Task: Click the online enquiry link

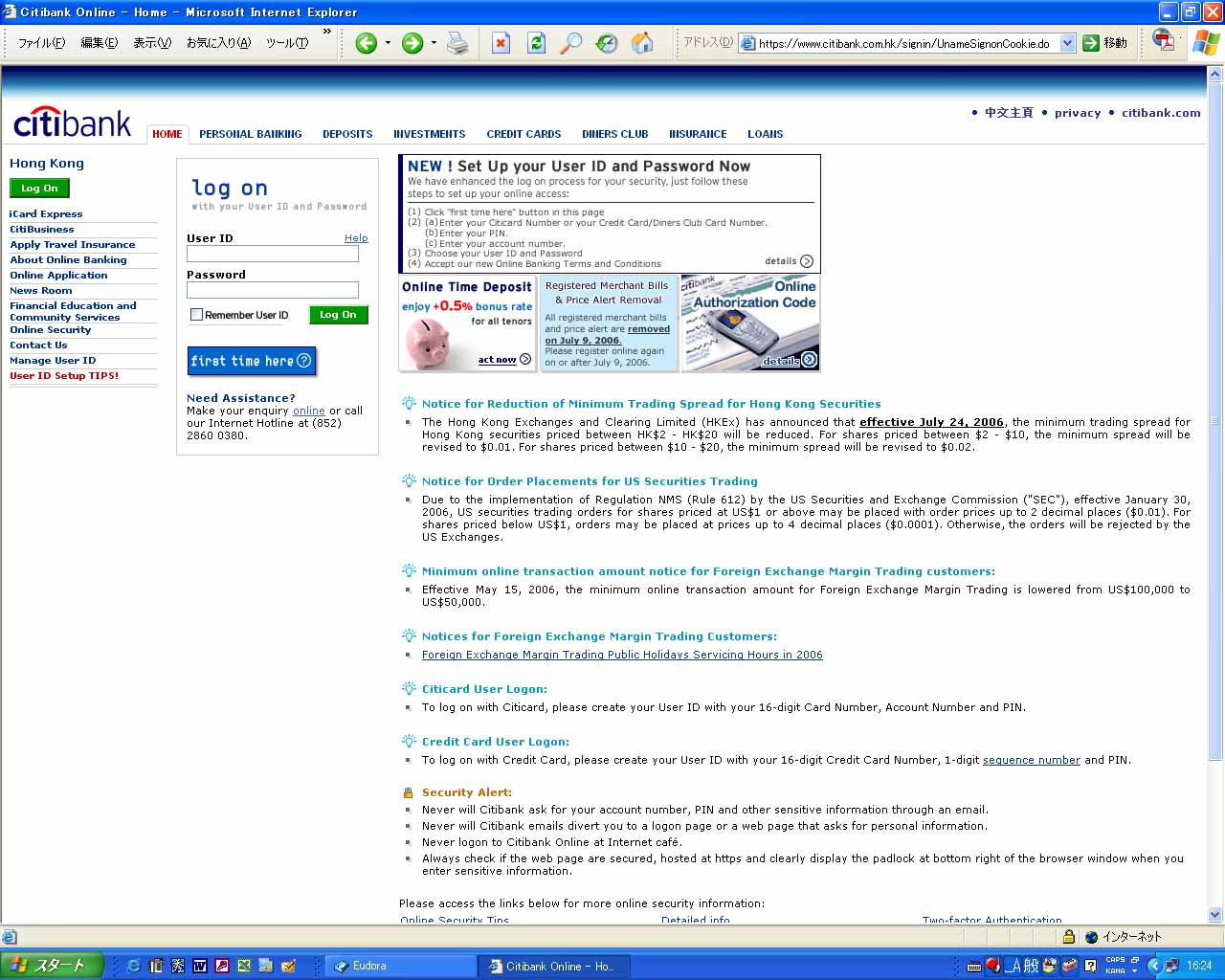Action: 309,411
